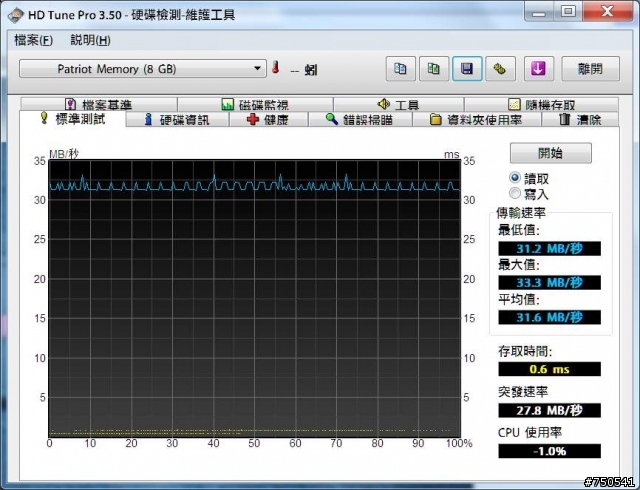Switch to the 隨機存取 tab
Viewport: 640px width, 490px height.
[542, 105]
